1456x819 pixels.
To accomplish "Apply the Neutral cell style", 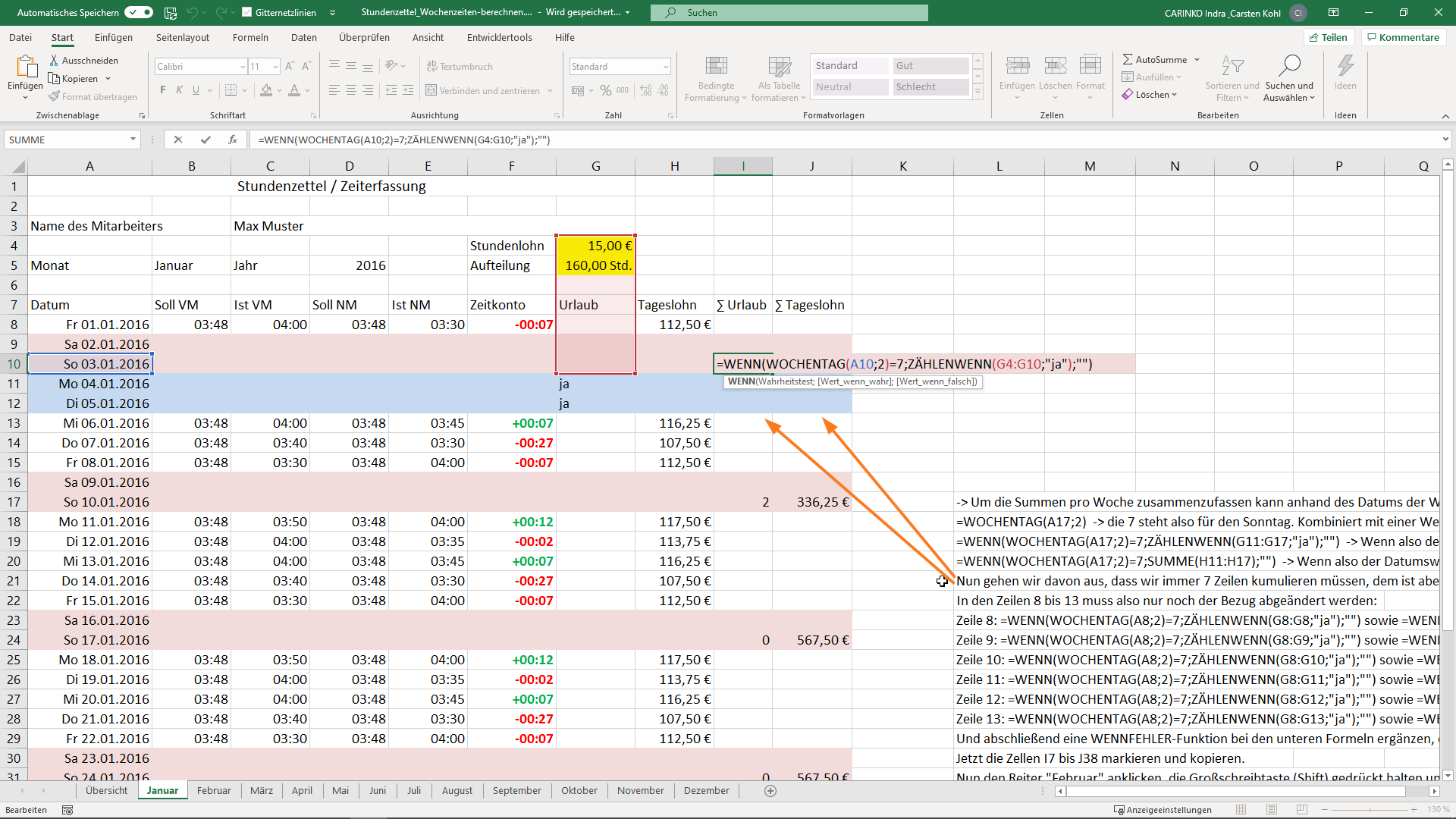I will 850,87.
